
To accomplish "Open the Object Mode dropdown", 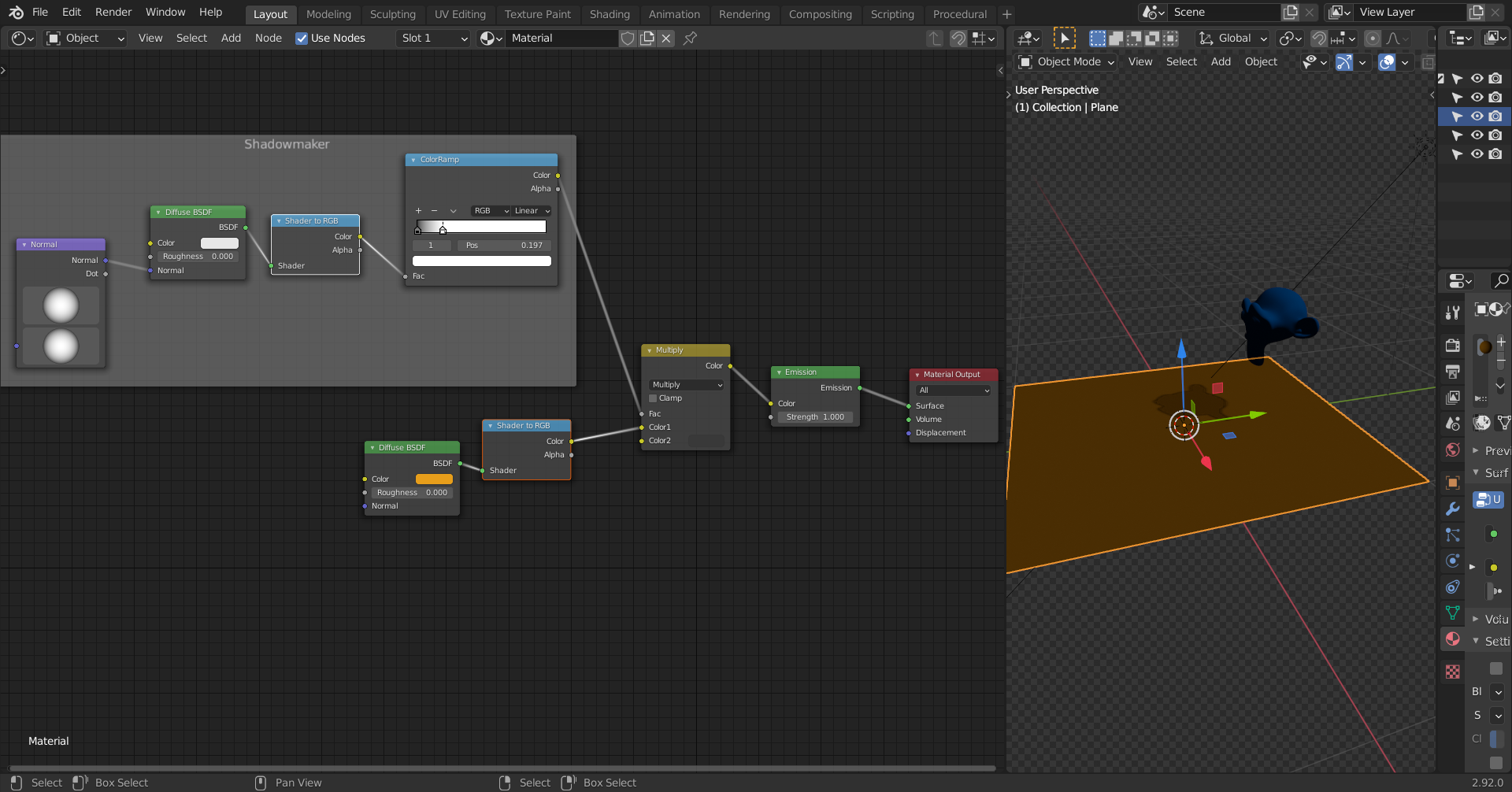I will pyautogui.click(x=1067, y=62).
